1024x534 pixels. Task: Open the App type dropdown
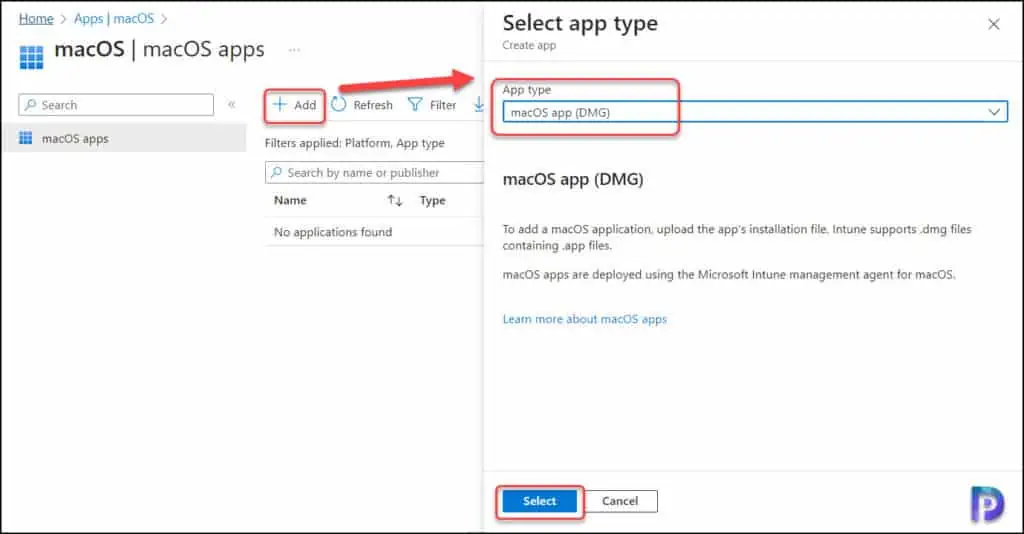tap(755, 112)
